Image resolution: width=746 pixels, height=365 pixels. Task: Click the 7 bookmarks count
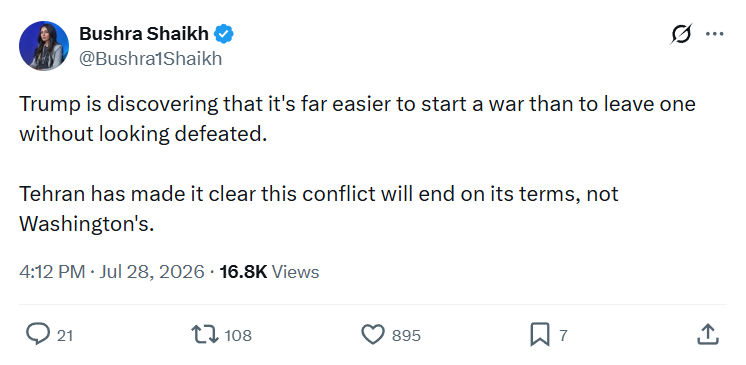pos(563,335)
